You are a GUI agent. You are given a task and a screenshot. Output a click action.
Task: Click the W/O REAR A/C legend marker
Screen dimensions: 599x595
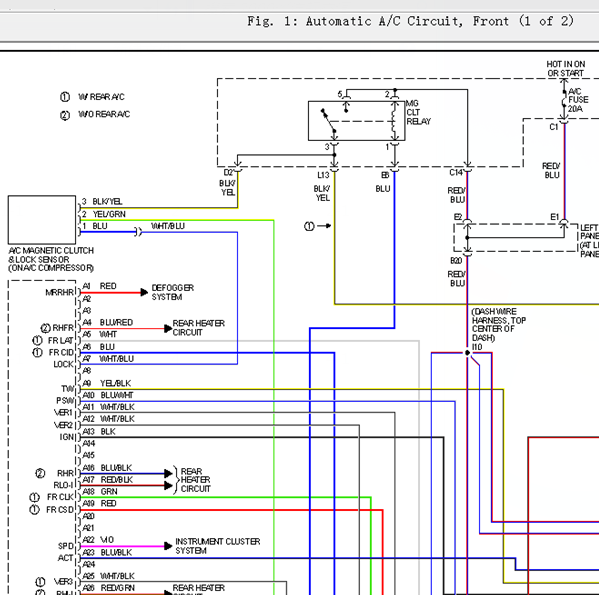(65, 115)
